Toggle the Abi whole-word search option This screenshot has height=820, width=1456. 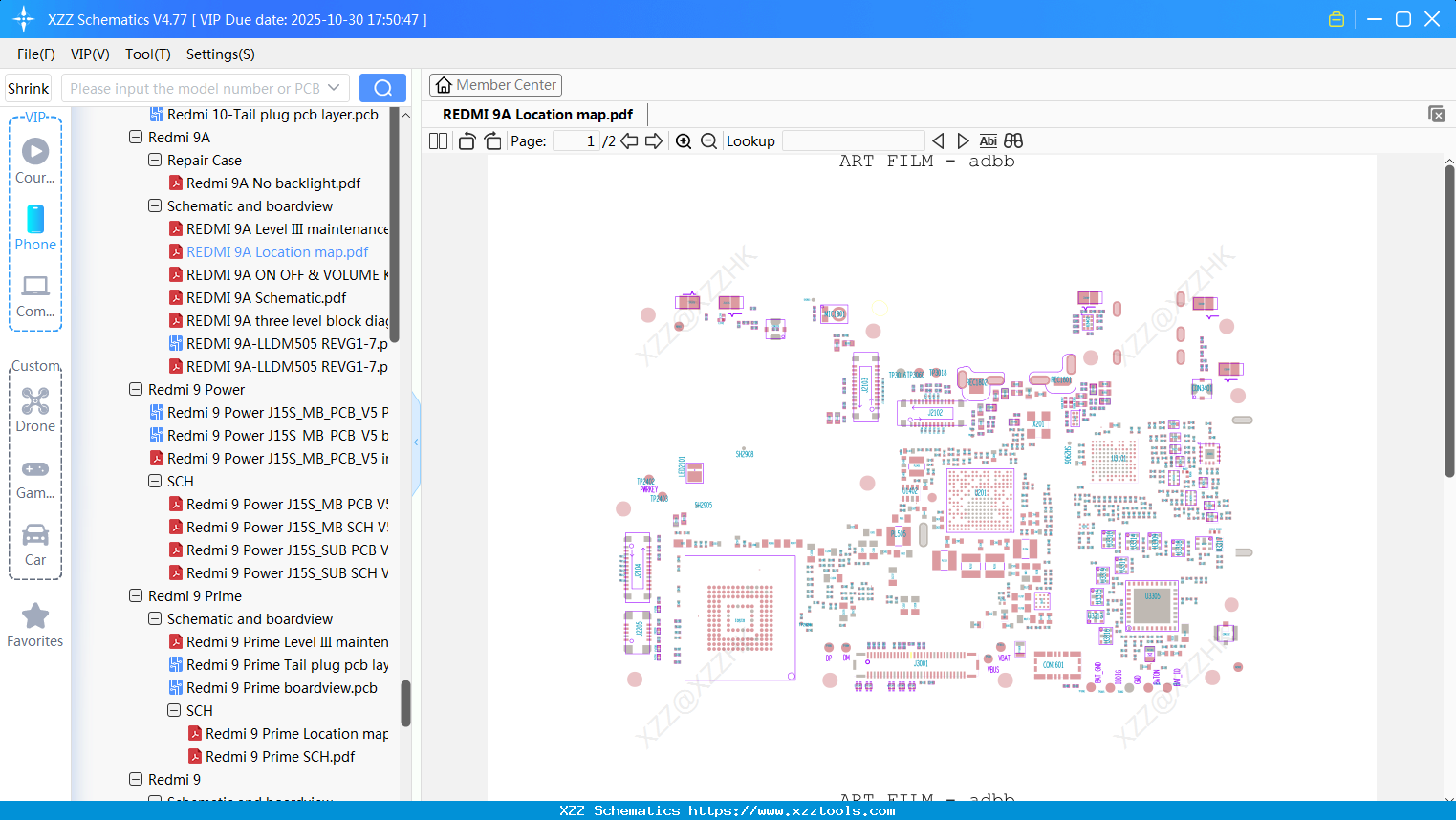(x=988, y=140)
